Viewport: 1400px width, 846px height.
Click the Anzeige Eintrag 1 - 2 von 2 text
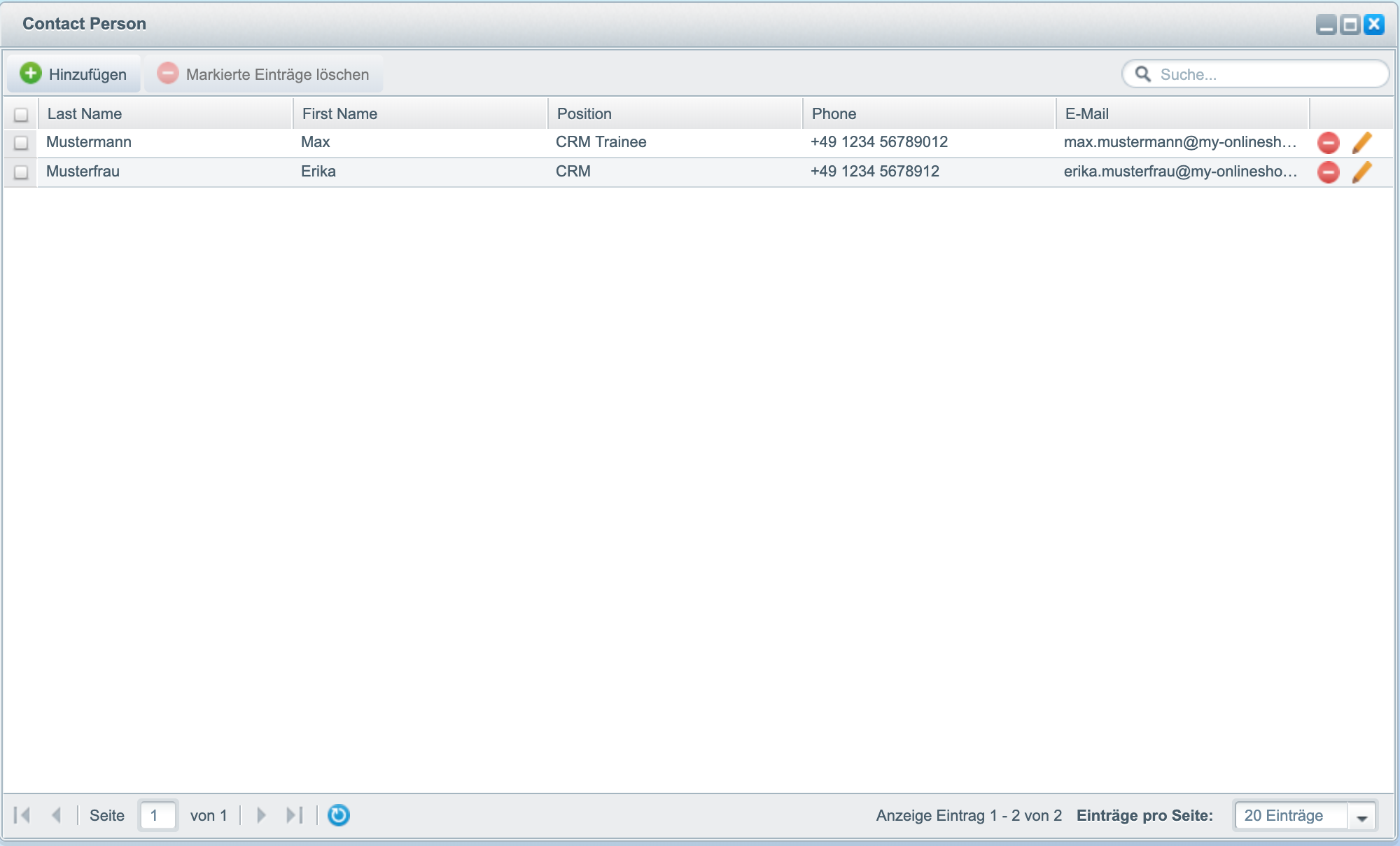coord(969,816)
